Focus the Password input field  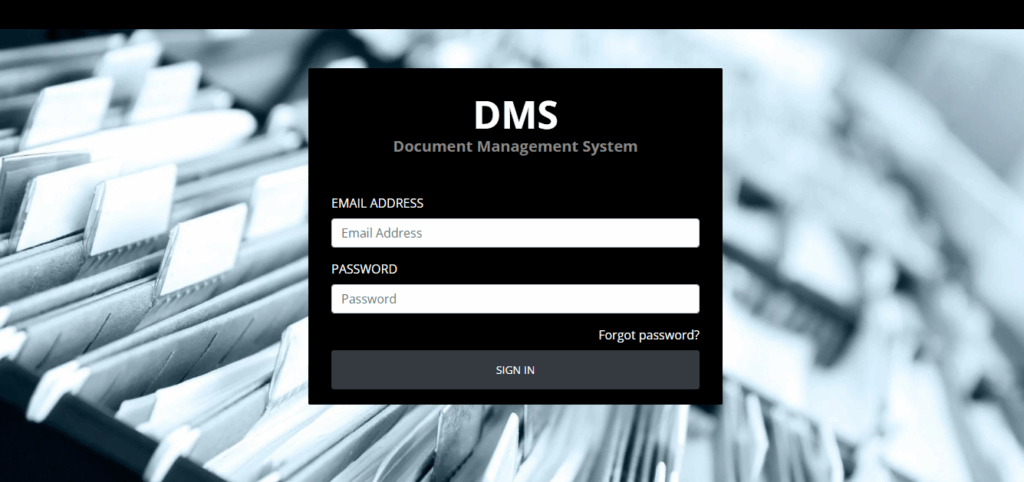[515, 299]
